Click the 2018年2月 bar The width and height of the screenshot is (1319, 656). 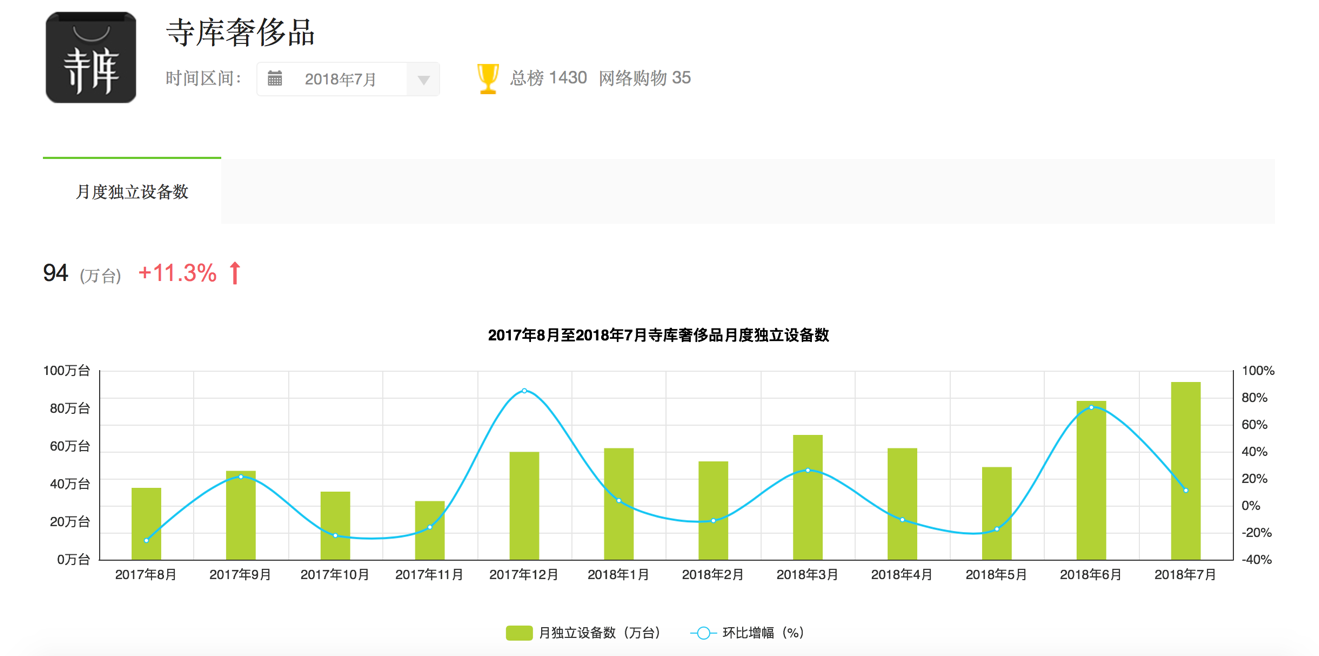tap(713, 511)
